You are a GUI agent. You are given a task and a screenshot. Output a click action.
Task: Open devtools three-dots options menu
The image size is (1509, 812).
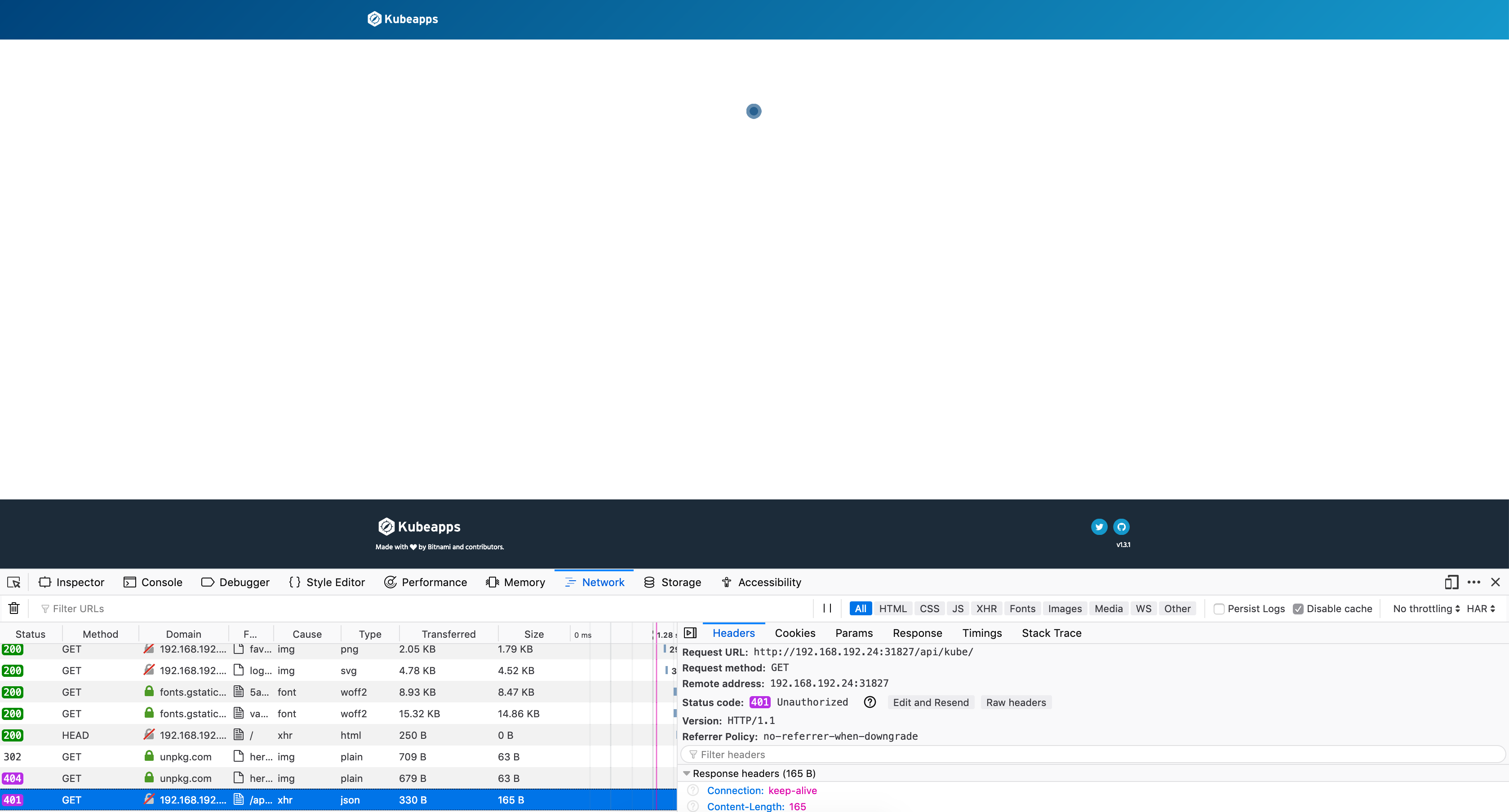(1474, 582)
